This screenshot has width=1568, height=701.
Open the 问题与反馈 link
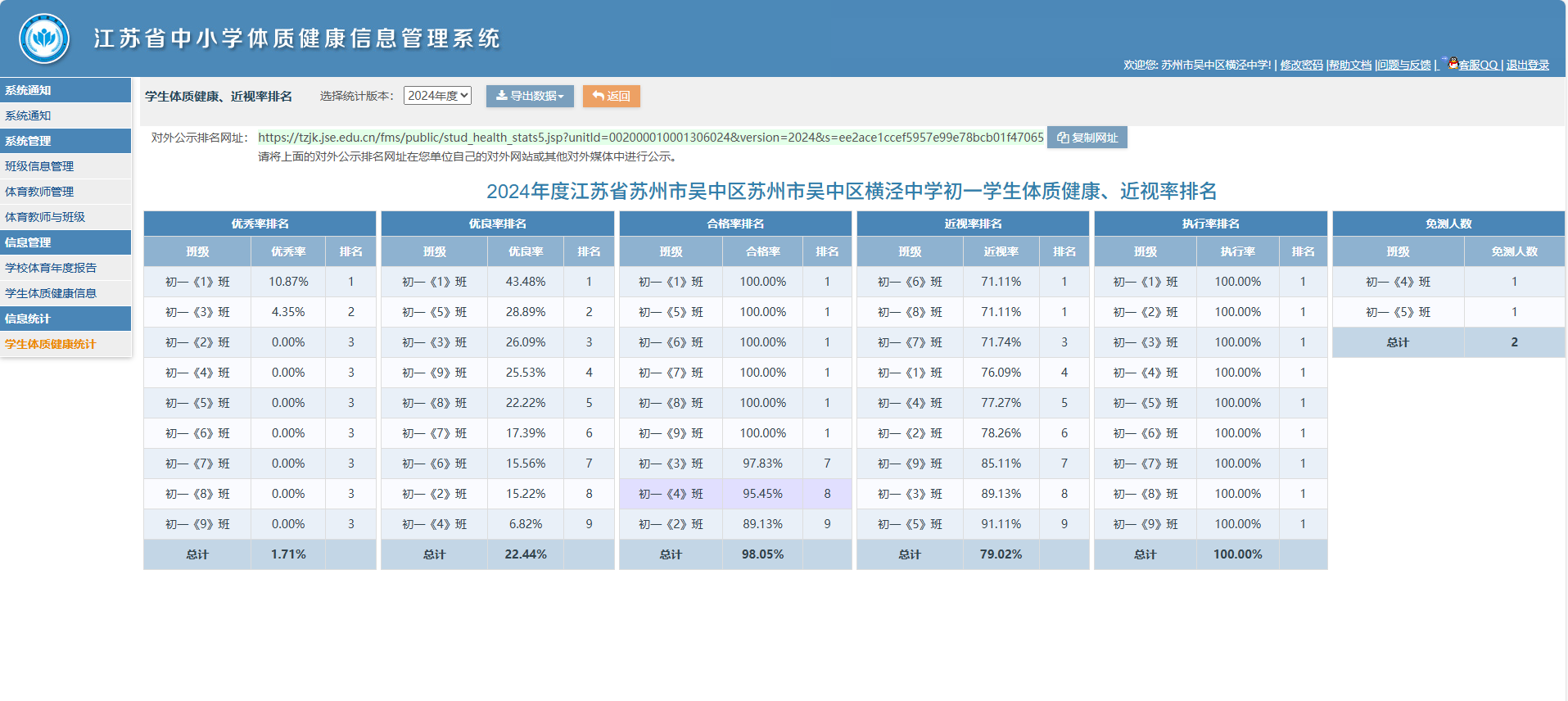pos(1403,65)
